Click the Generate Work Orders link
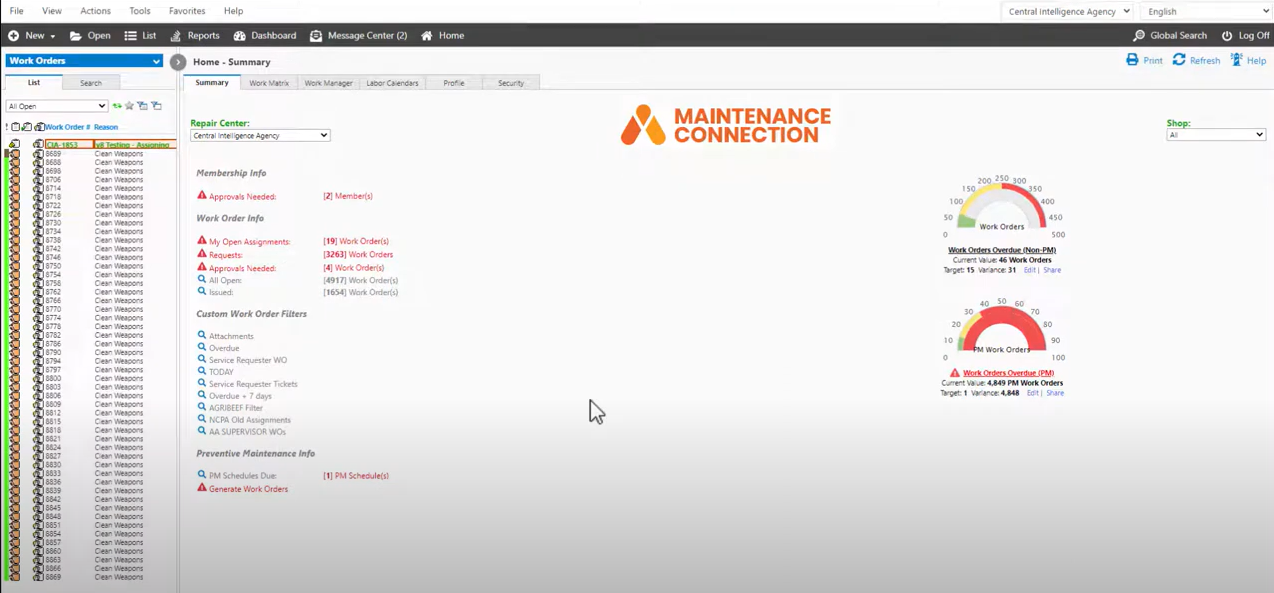The width and height of the screenshot is (1274, 593). [x=248, y=489]
